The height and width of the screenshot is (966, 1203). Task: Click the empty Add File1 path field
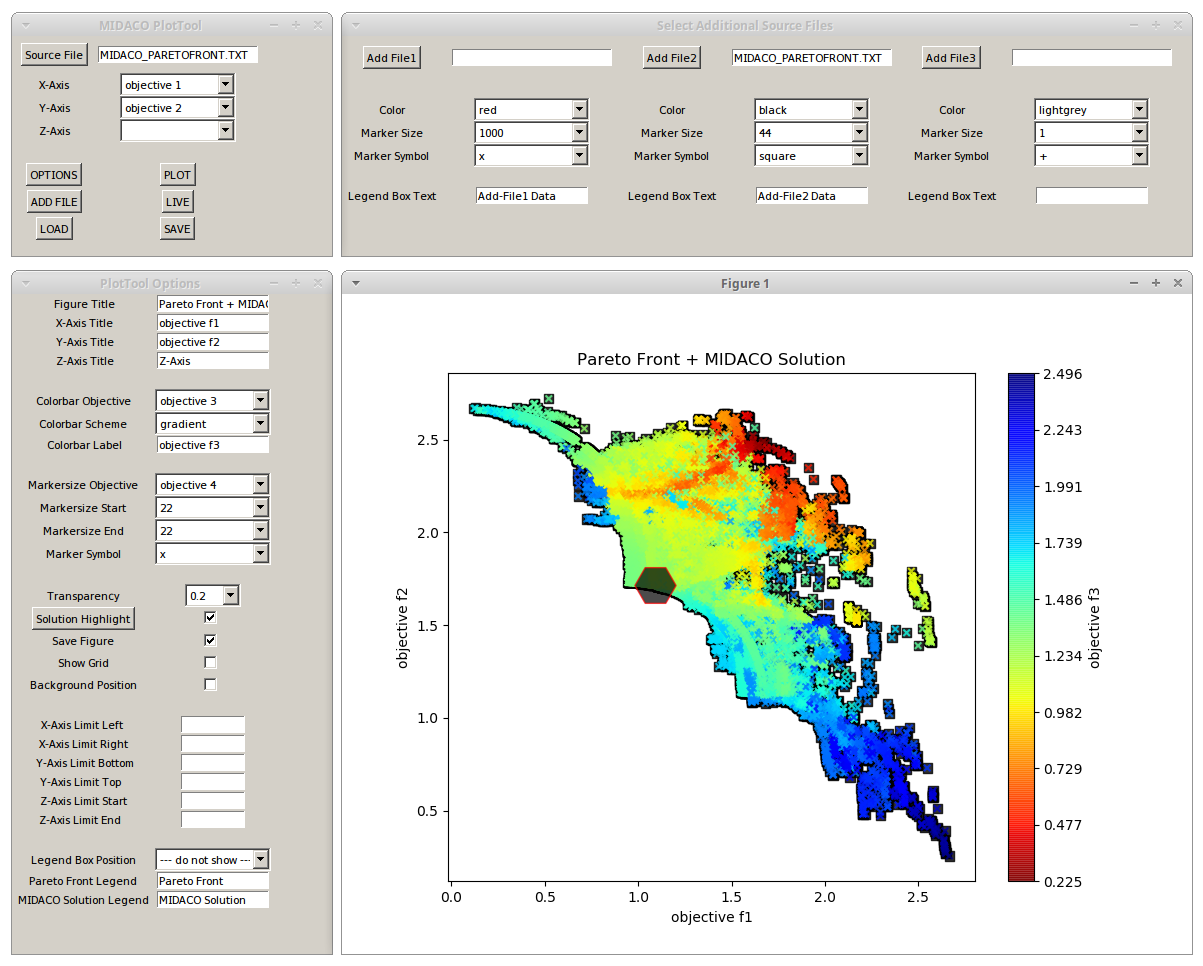(532, 58)
